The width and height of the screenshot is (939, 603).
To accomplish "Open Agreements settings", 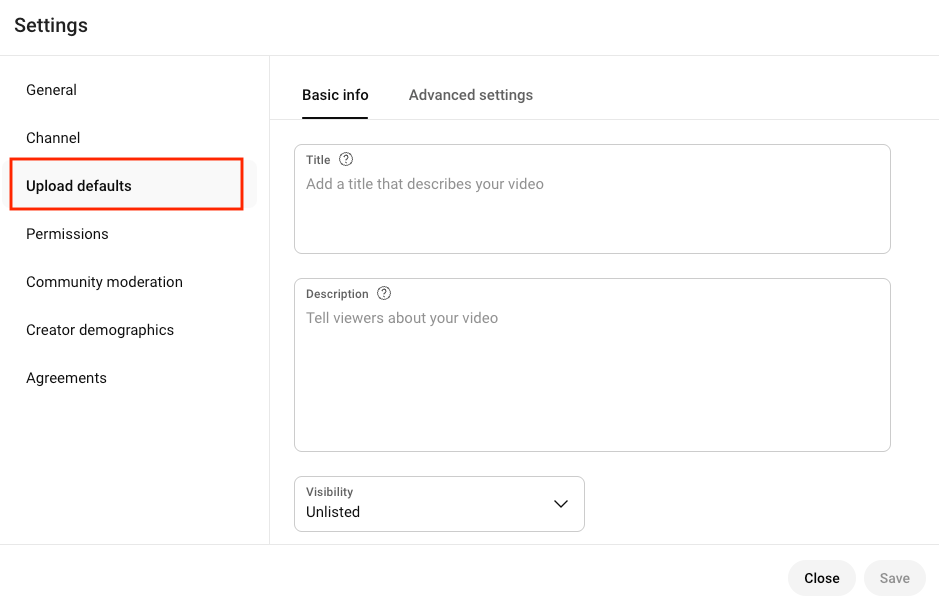I will tap(66, 377).
